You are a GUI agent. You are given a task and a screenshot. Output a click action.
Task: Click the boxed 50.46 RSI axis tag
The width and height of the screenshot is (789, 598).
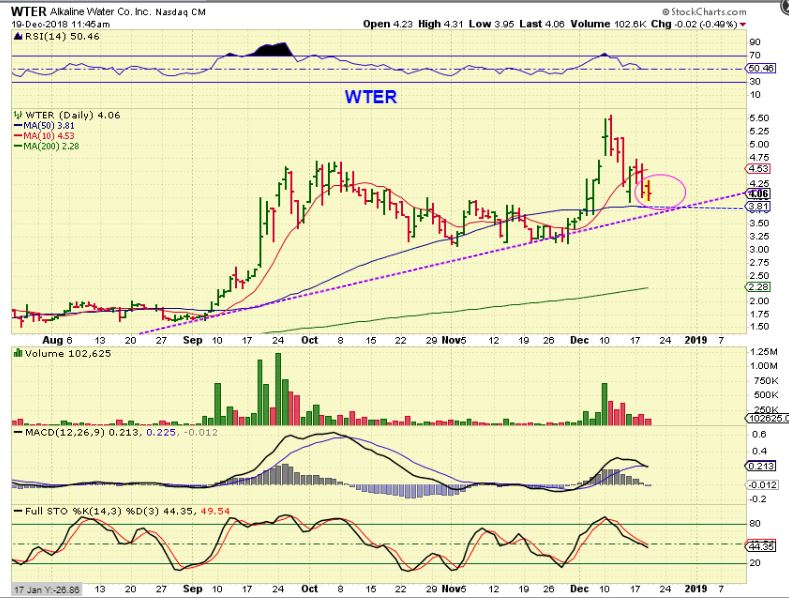coord(761,68)
